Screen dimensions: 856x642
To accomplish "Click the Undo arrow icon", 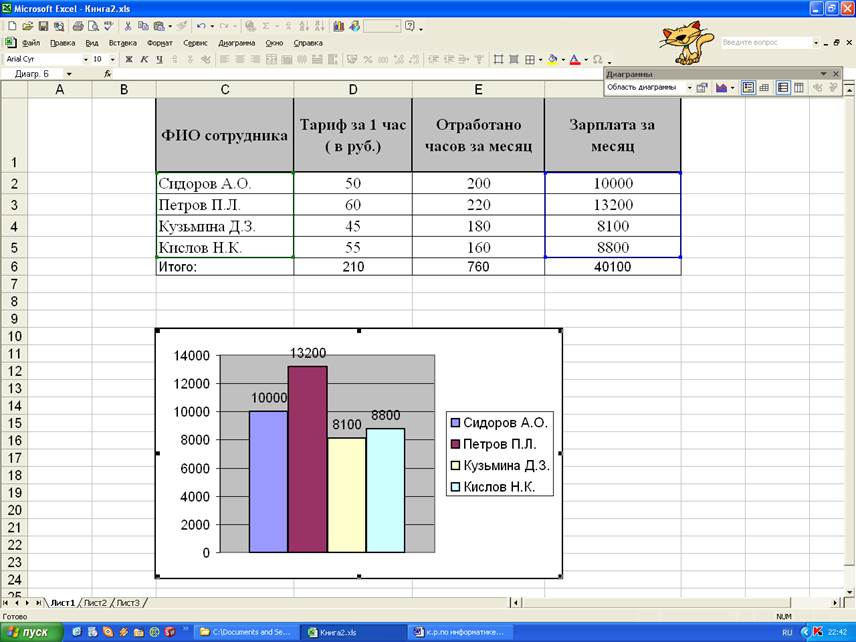I will (x=201, y=26).
